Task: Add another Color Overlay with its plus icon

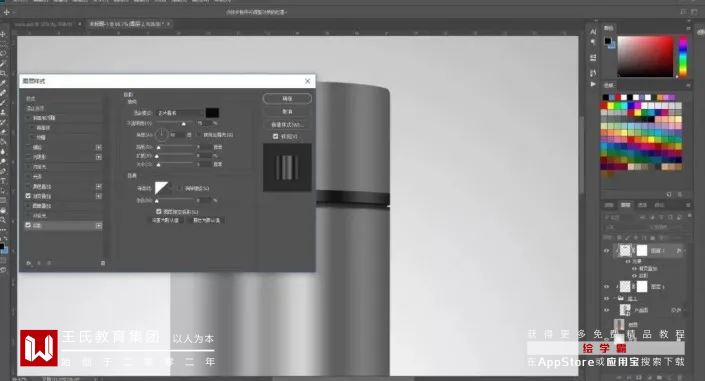Action: click(x=98, y=186)
